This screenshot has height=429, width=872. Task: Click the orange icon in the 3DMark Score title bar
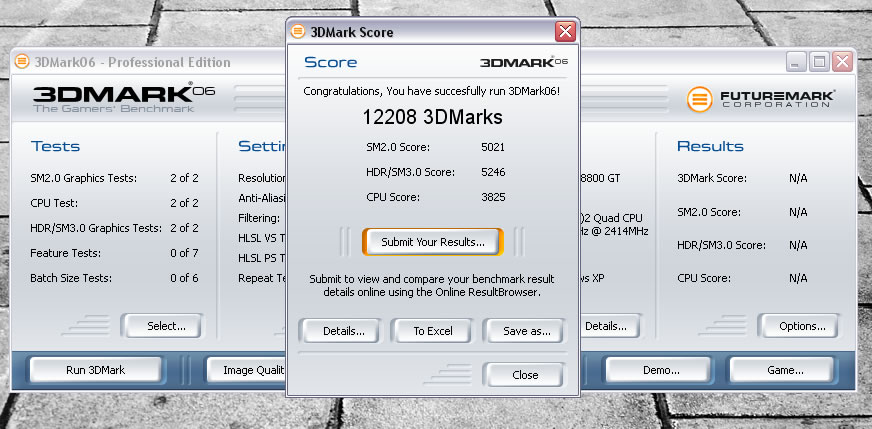298,32
